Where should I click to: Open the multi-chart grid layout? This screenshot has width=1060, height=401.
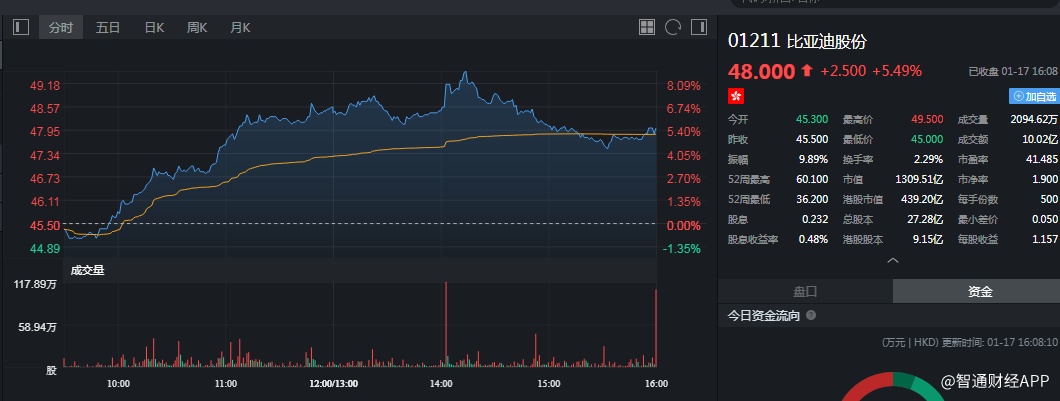646,27
